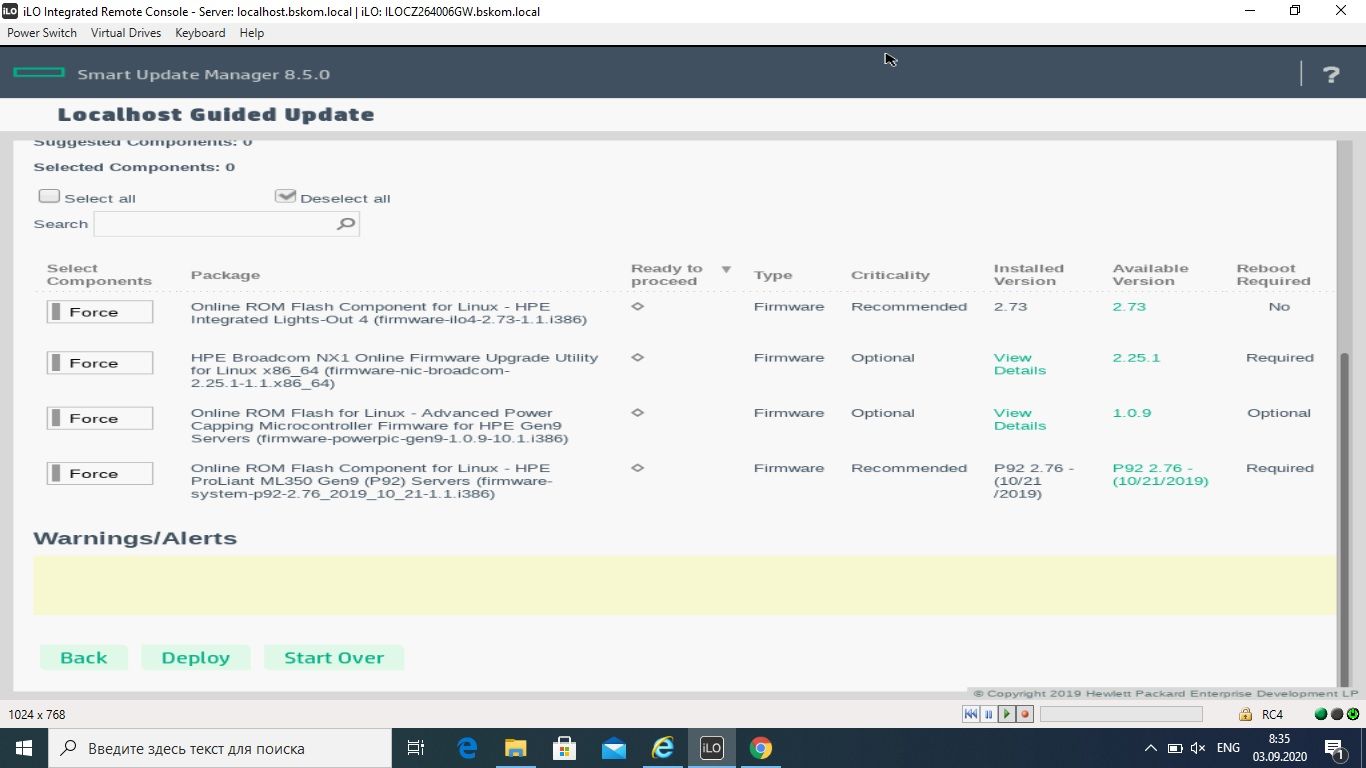Open Task View on the taskbar

click(416, 748)
